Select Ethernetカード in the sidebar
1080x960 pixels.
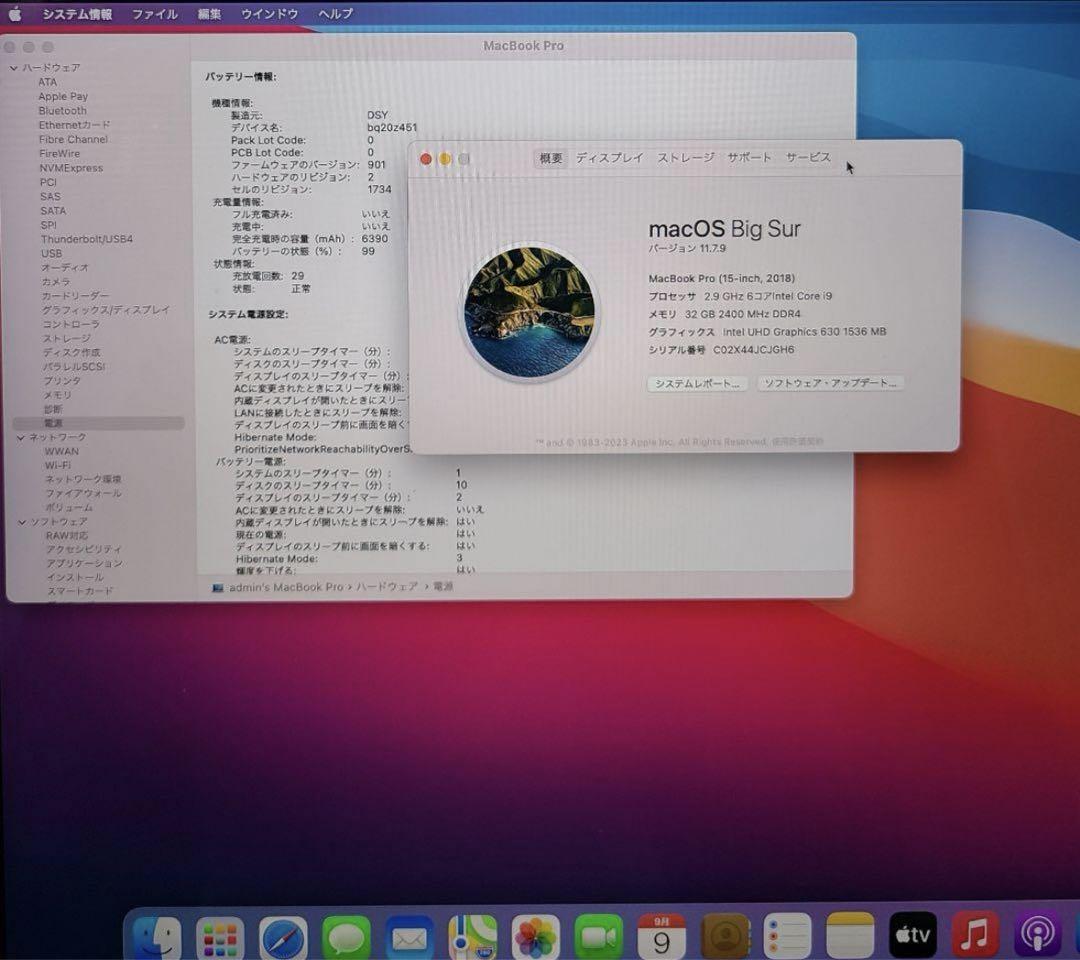tap(74, 125)
